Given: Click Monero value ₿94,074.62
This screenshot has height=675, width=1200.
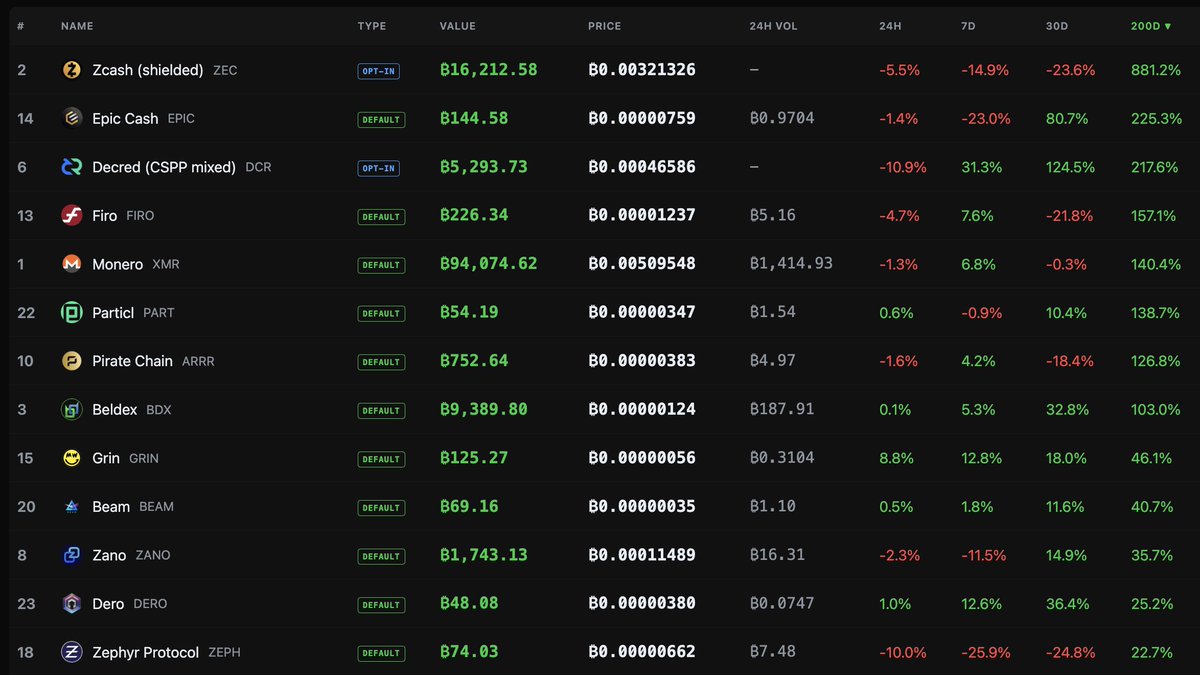Looking at the screenshot, I should pos(489,264).
